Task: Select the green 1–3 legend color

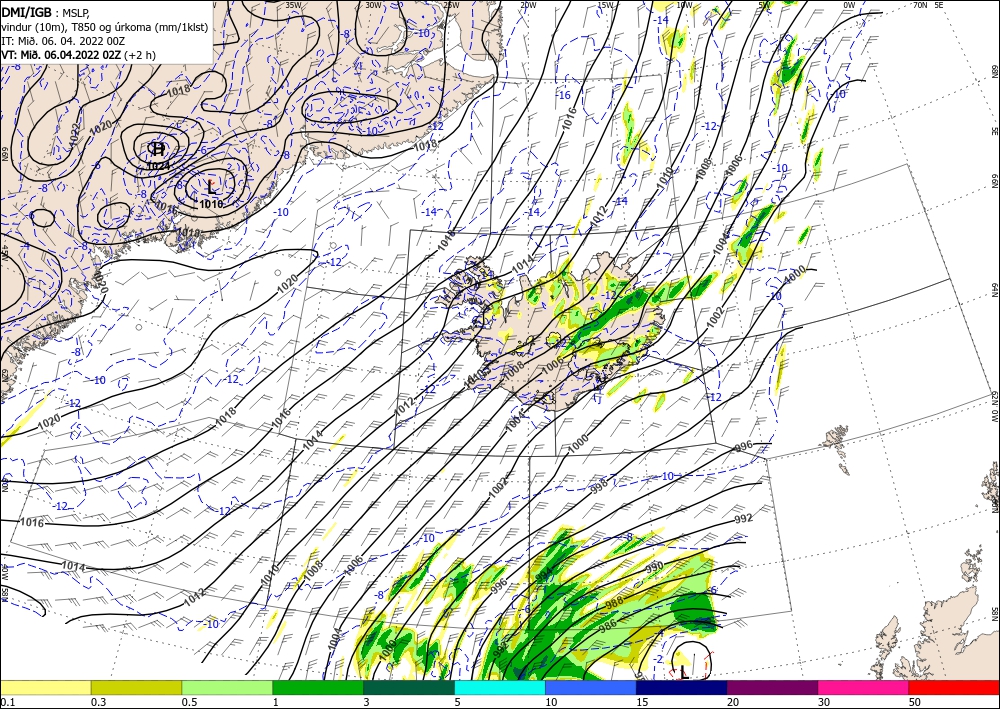Action: pos(318,687)
